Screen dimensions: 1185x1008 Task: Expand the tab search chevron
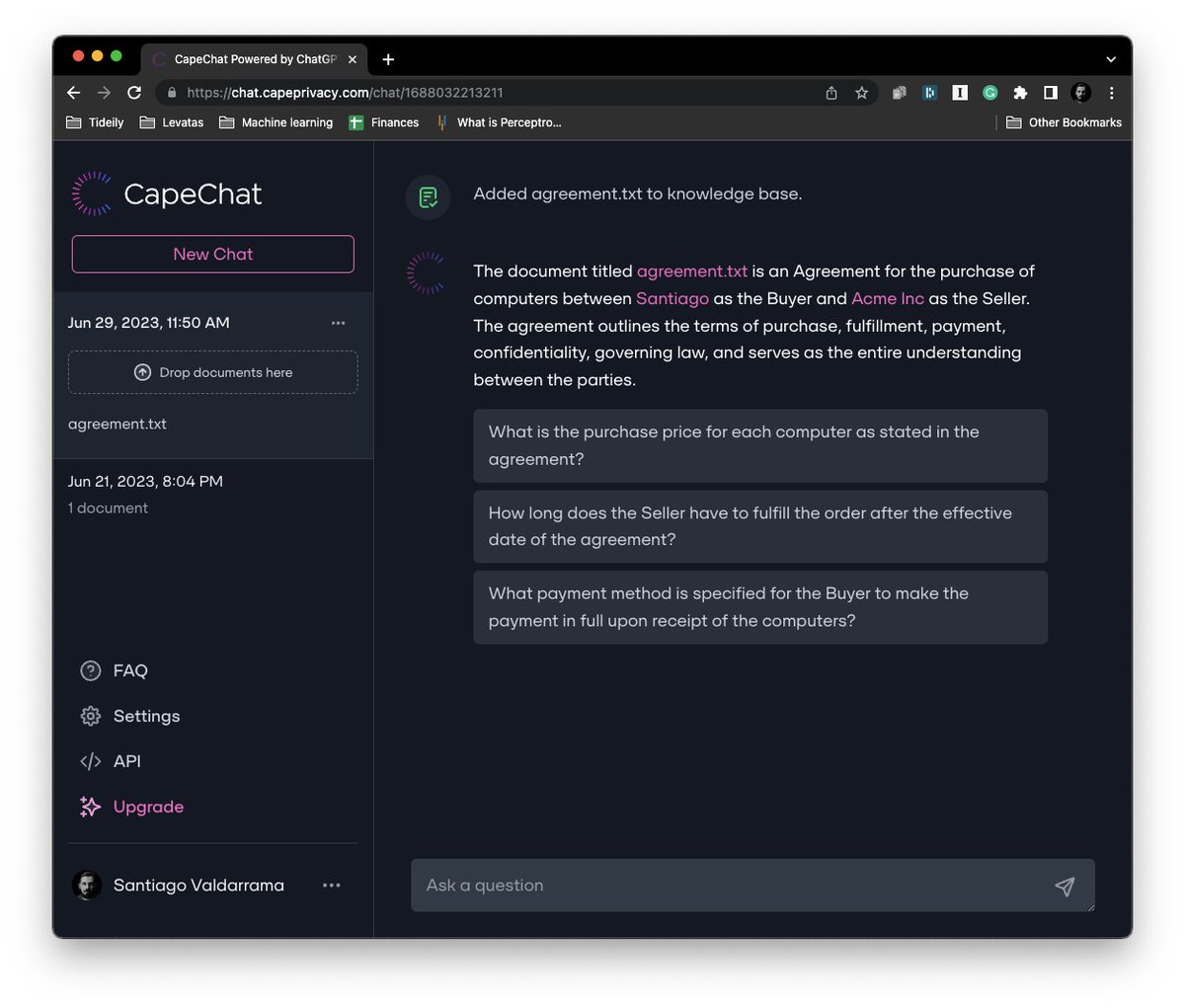coord(1111,59)
